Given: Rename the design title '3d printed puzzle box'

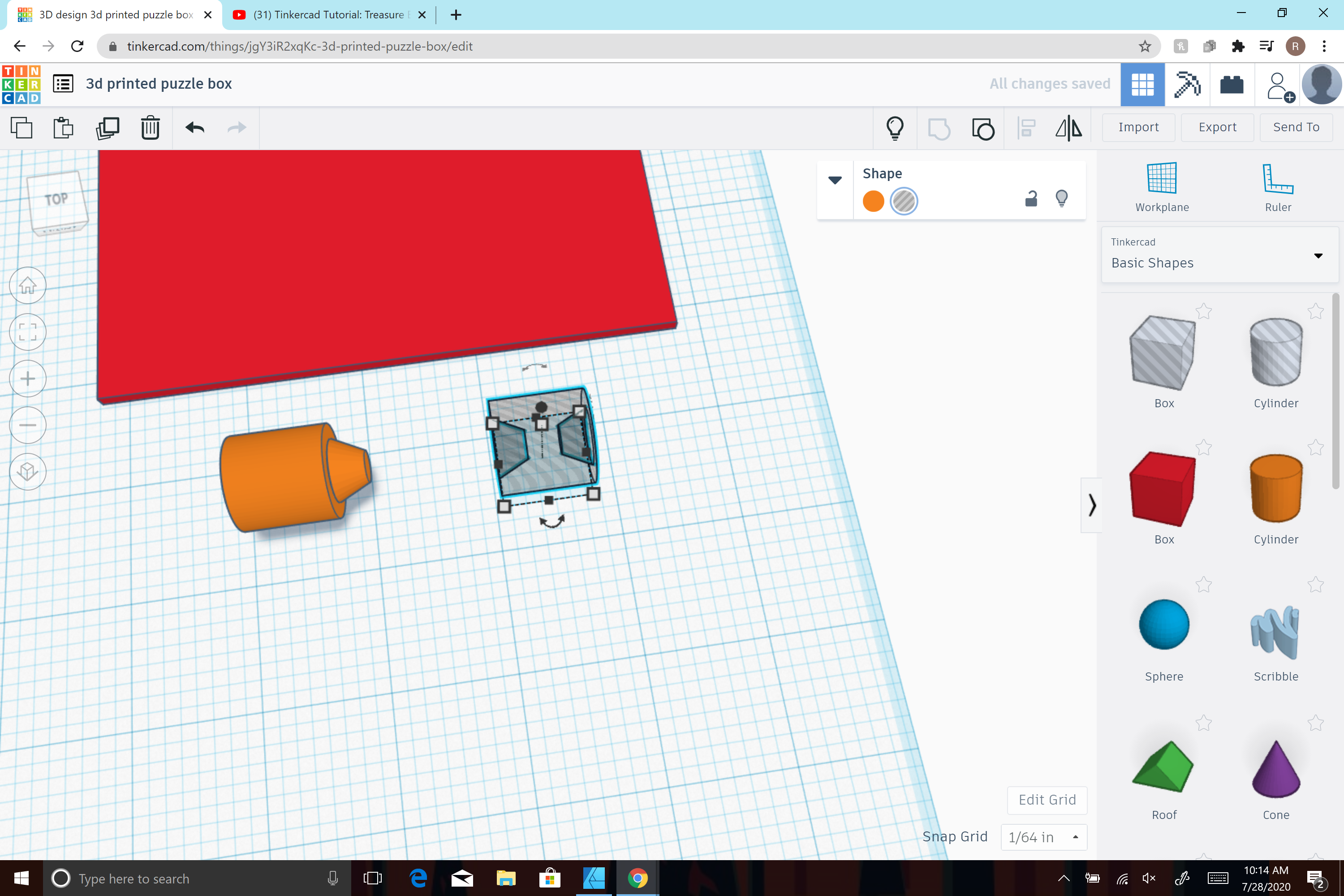Looking at the screenshot, I should tap(159, 84).
